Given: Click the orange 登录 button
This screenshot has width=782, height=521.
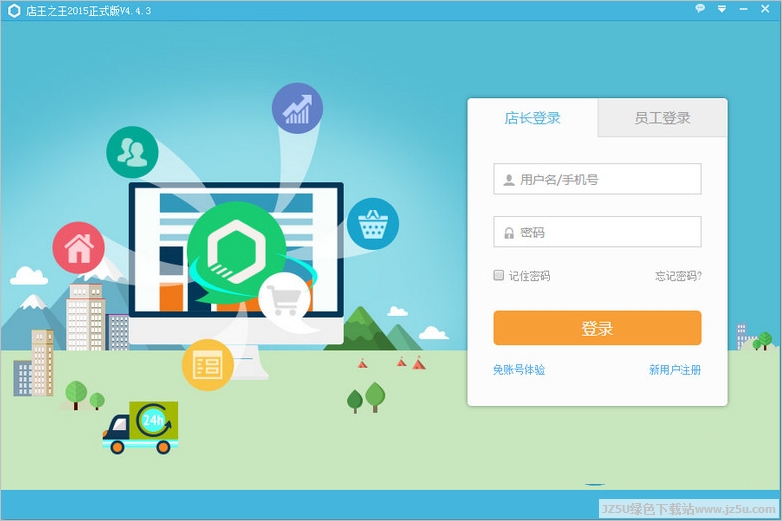Looking at the screenshot, I should coord(597,328).
